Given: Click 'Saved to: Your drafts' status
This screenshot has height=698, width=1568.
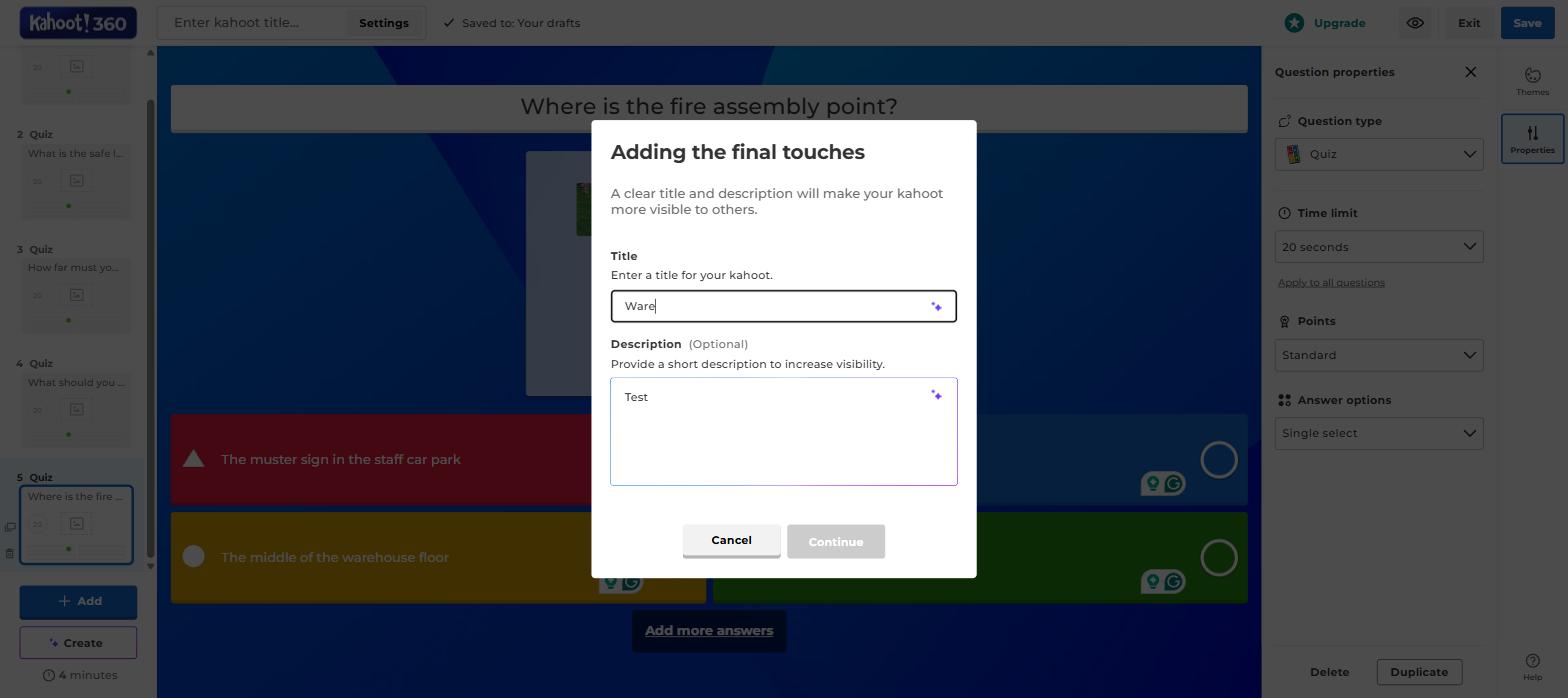Looking at the screenshot, I should pyautogui.click(x=512, y=23).
